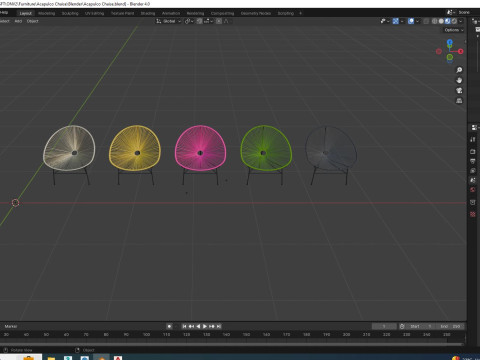Switch to the Shading workspace tab
This screenshot has width=480, height=360.
tap(148, 13)
